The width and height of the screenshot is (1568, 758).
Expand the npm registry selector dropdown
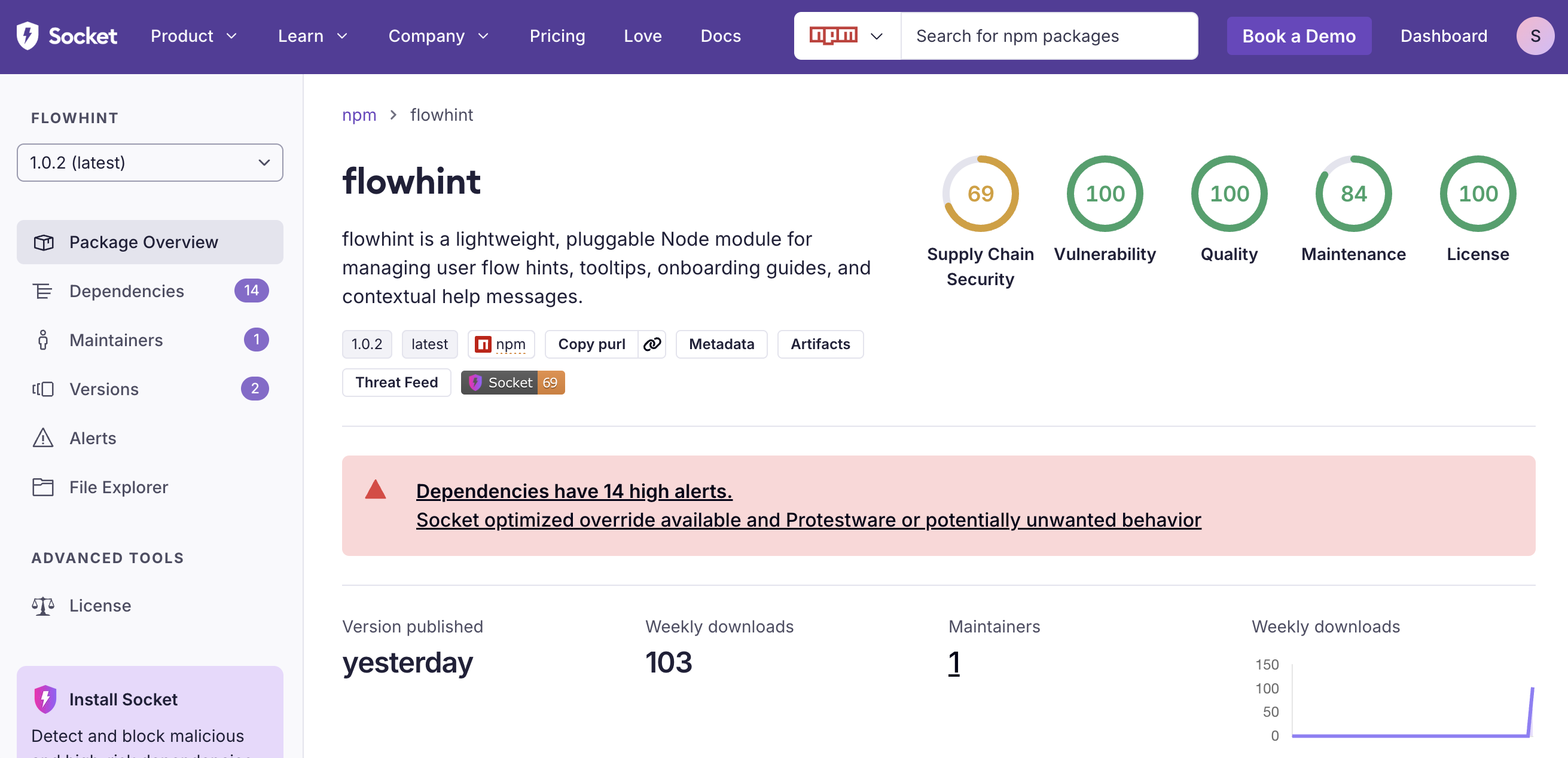click(x=847, y=36)
